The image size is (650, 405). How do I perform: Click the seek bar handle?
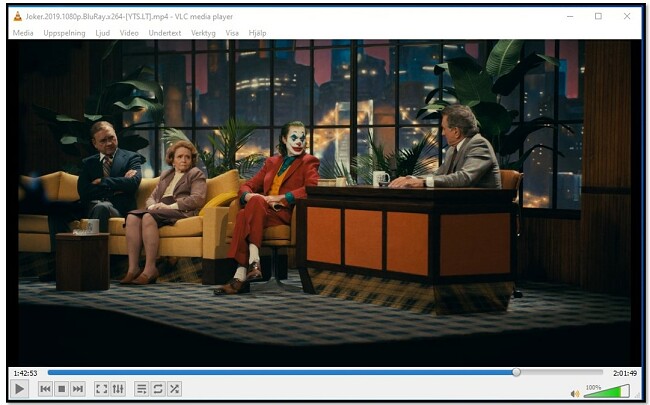tap(516, 372)
